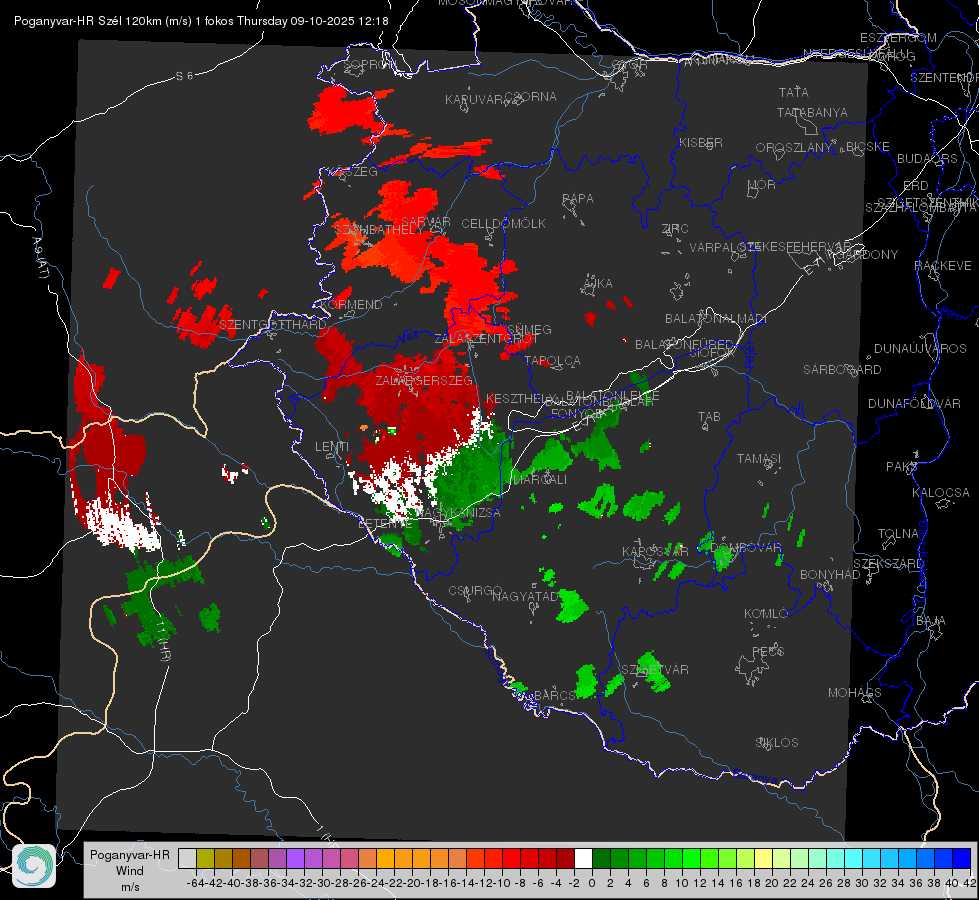Click the DOMBOVAR city label
Screen dimensions: 979x900
(x=746, y=548)
